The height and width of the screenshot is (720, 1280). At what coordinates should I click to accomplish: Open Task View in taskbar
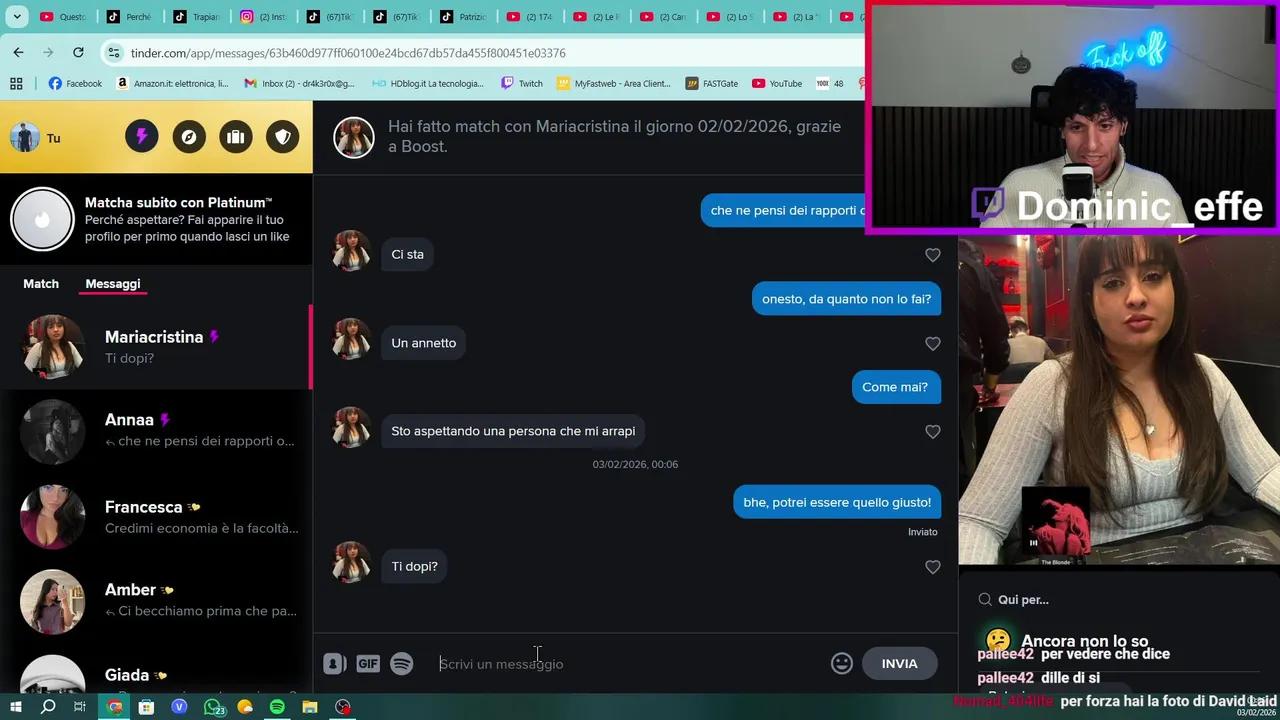coord(80,707)
